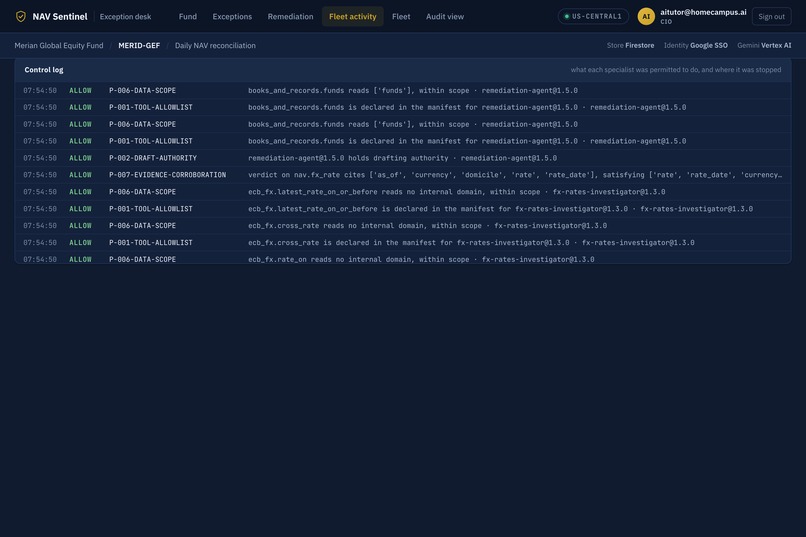Click Daily NAV reconciliation breadcrumb

215,46
